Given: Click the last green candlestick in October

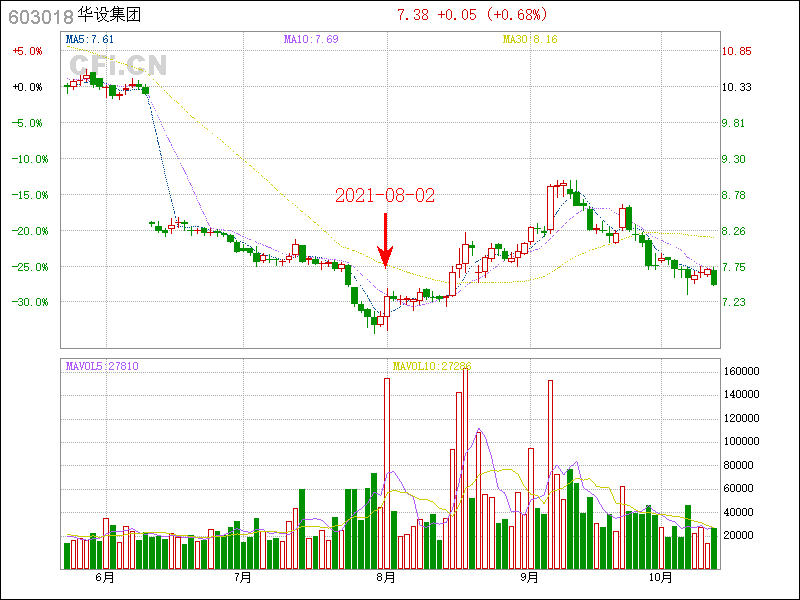Looking at the screenshot, I should point(714,277).
